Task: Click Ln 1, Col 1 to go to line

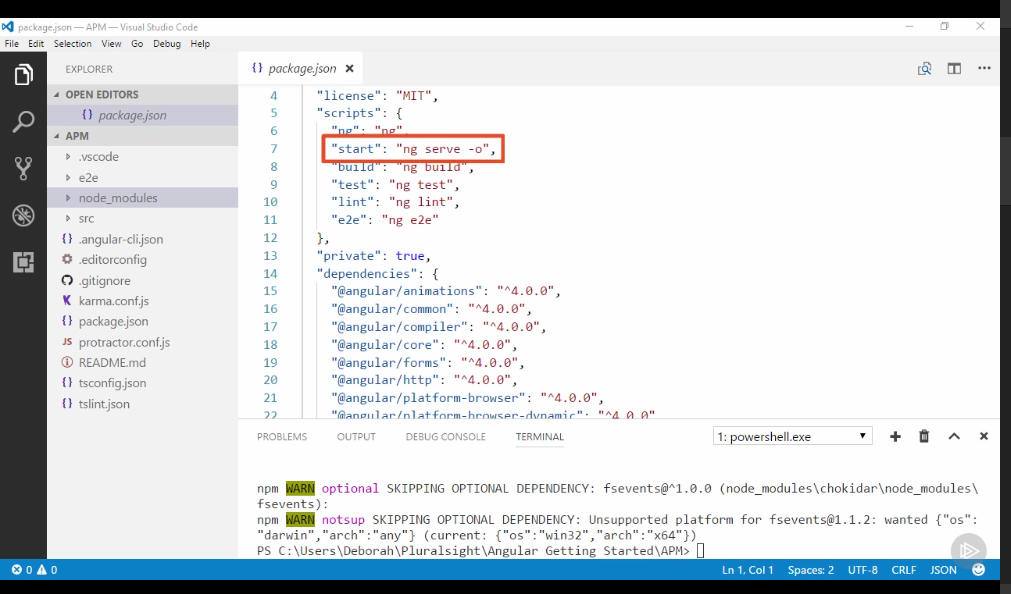Action: tap(748, 570)
